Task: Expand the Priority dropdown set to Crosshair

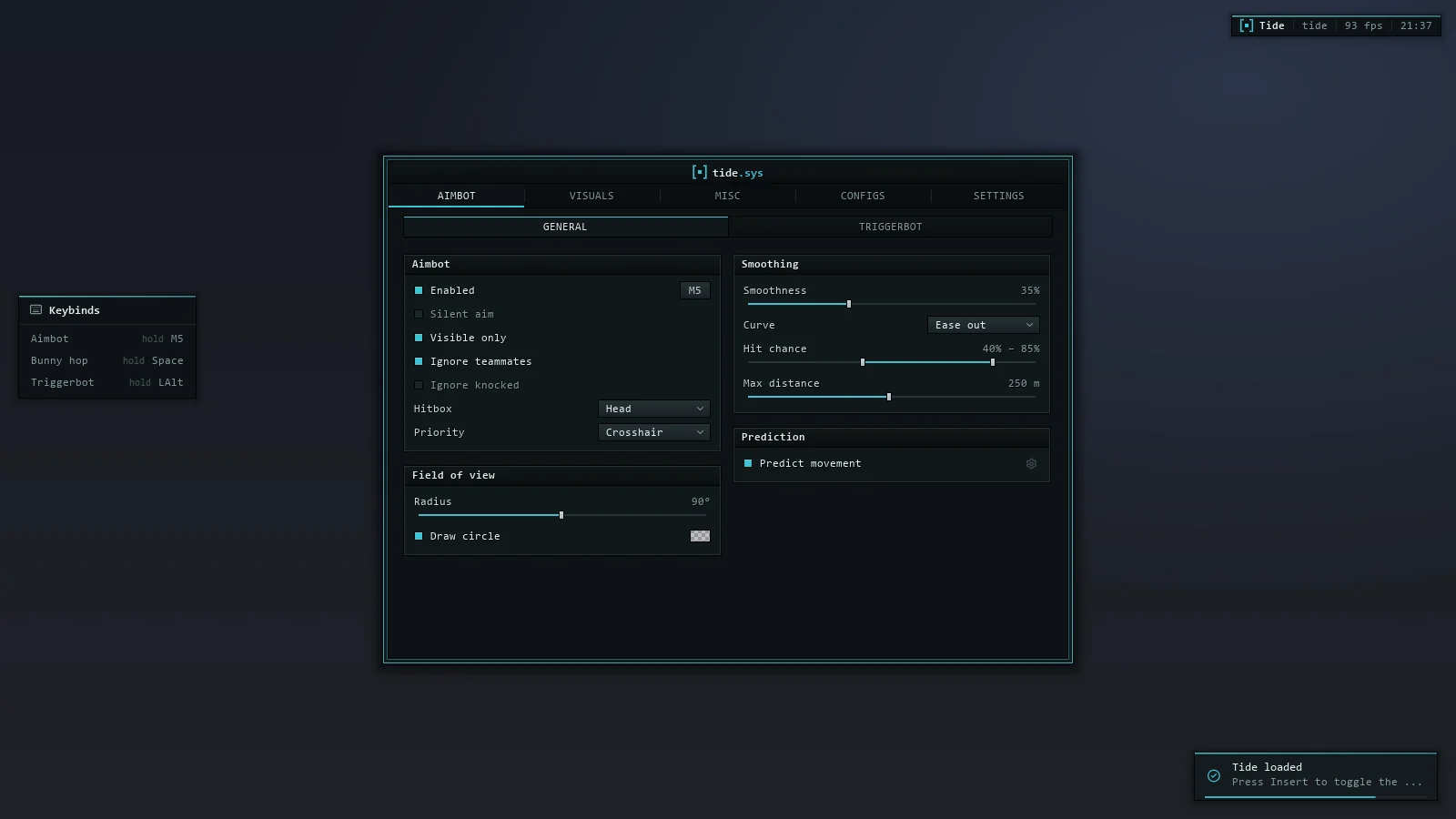Action: pos(654,432)
